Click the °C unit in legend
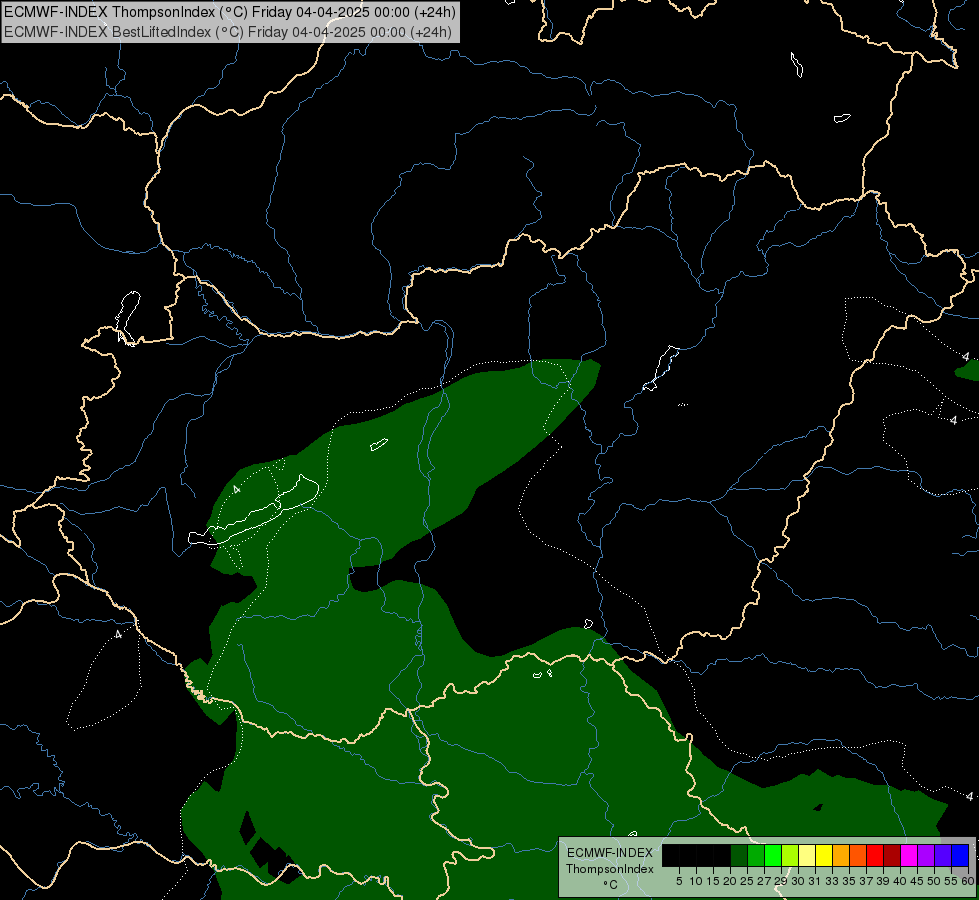The width and height of the screenshot is (979, 900). [x=610, y=884]
